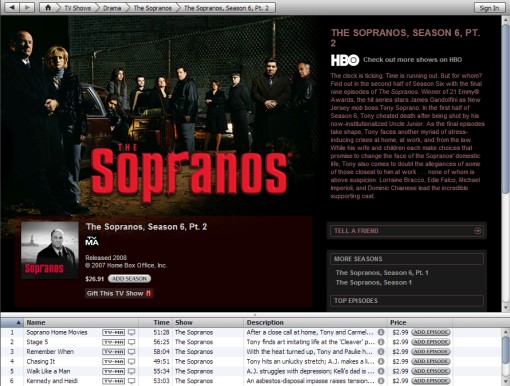Select the Soprano Home Movies episode name
Viewport: 510px width, 386px height.
pyautogui.click(x=57, y=332)
